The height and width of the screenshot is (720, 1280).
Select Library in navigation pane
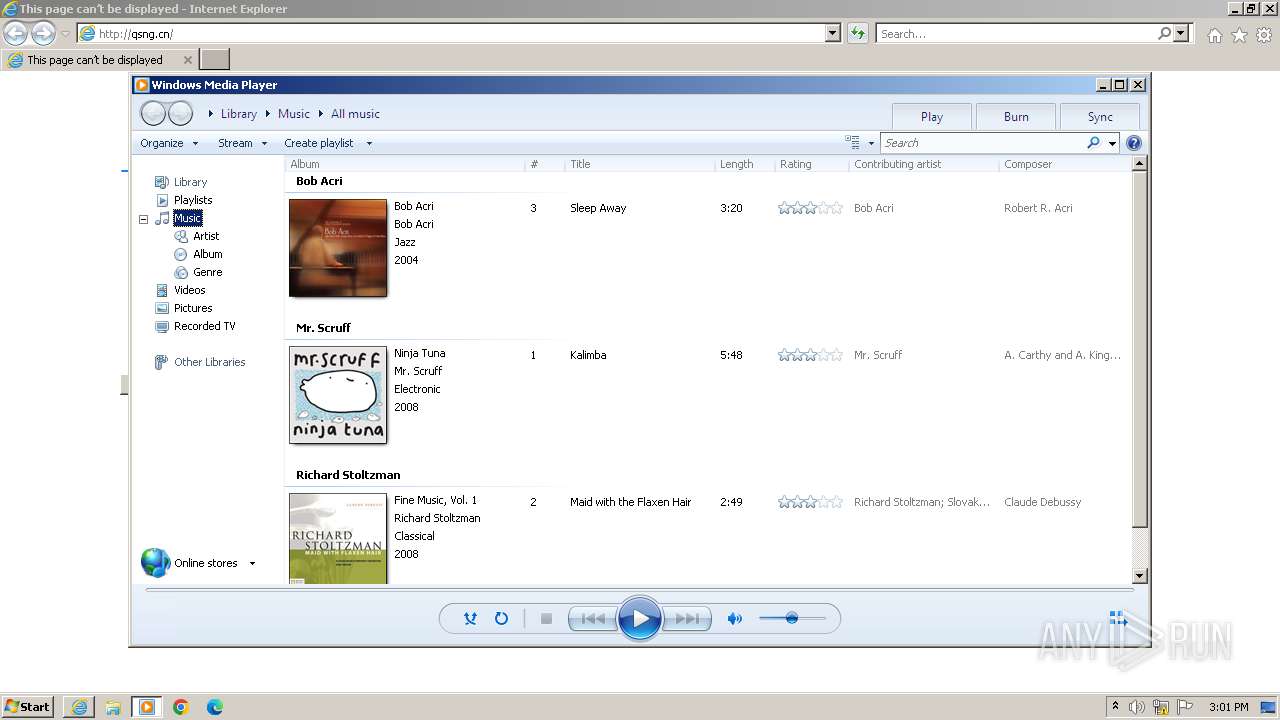pos(190,182)
